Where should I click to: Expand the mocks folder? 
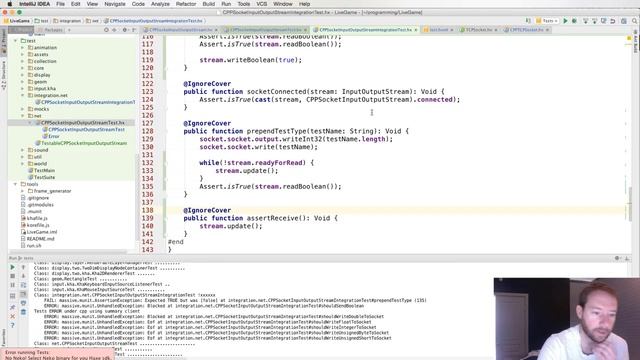23,109
